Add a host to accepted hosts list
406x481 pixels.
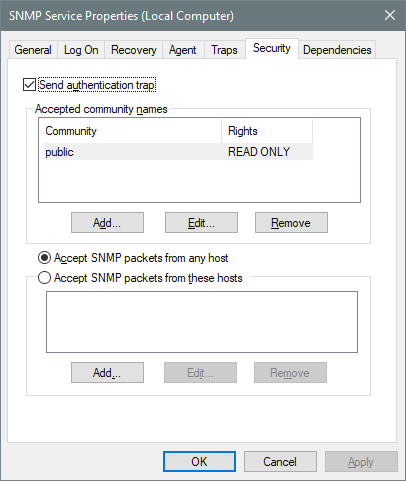click(x=107, y=372)
